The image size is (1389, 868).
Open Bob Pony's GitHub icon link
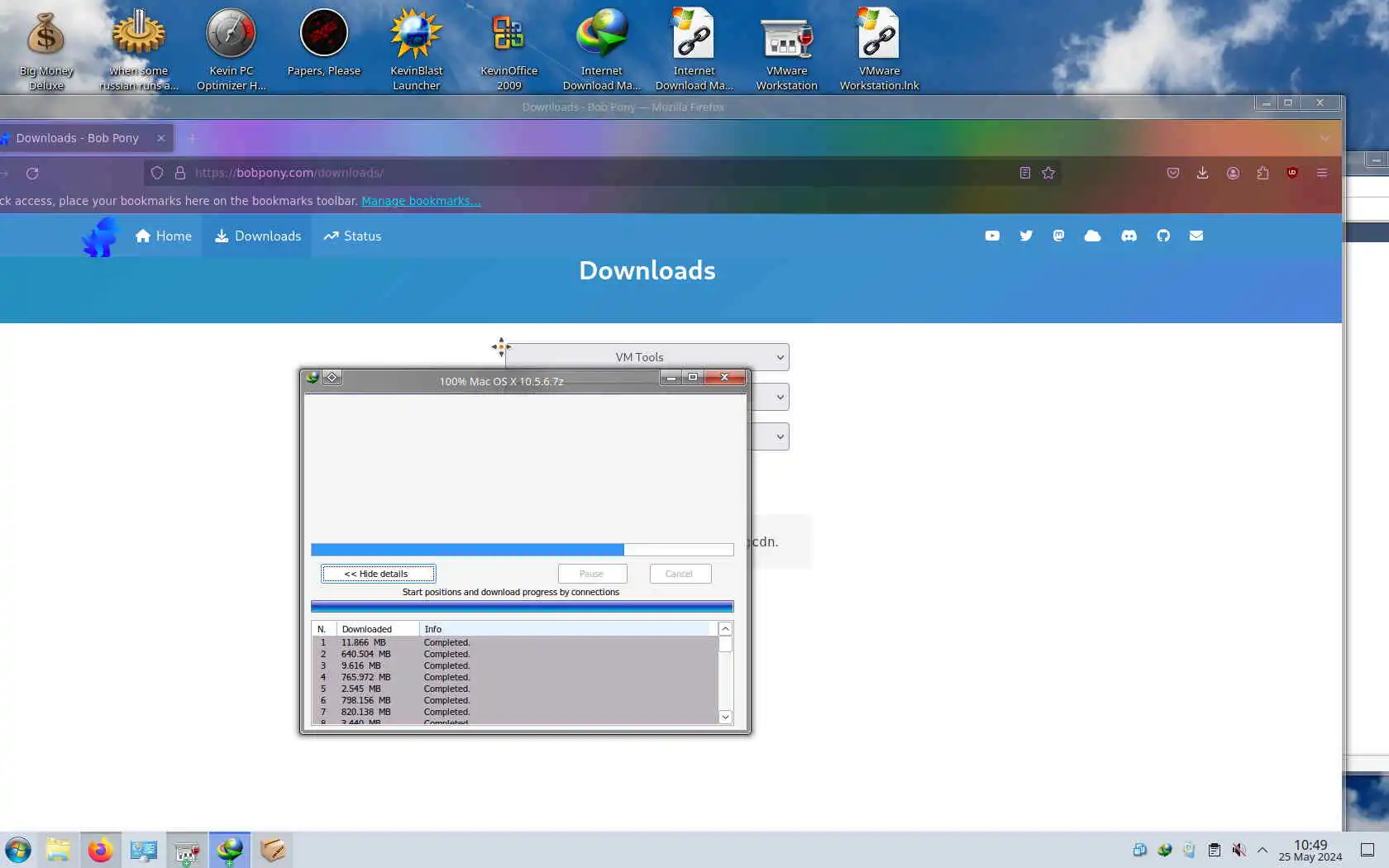tap(1163, 236)
